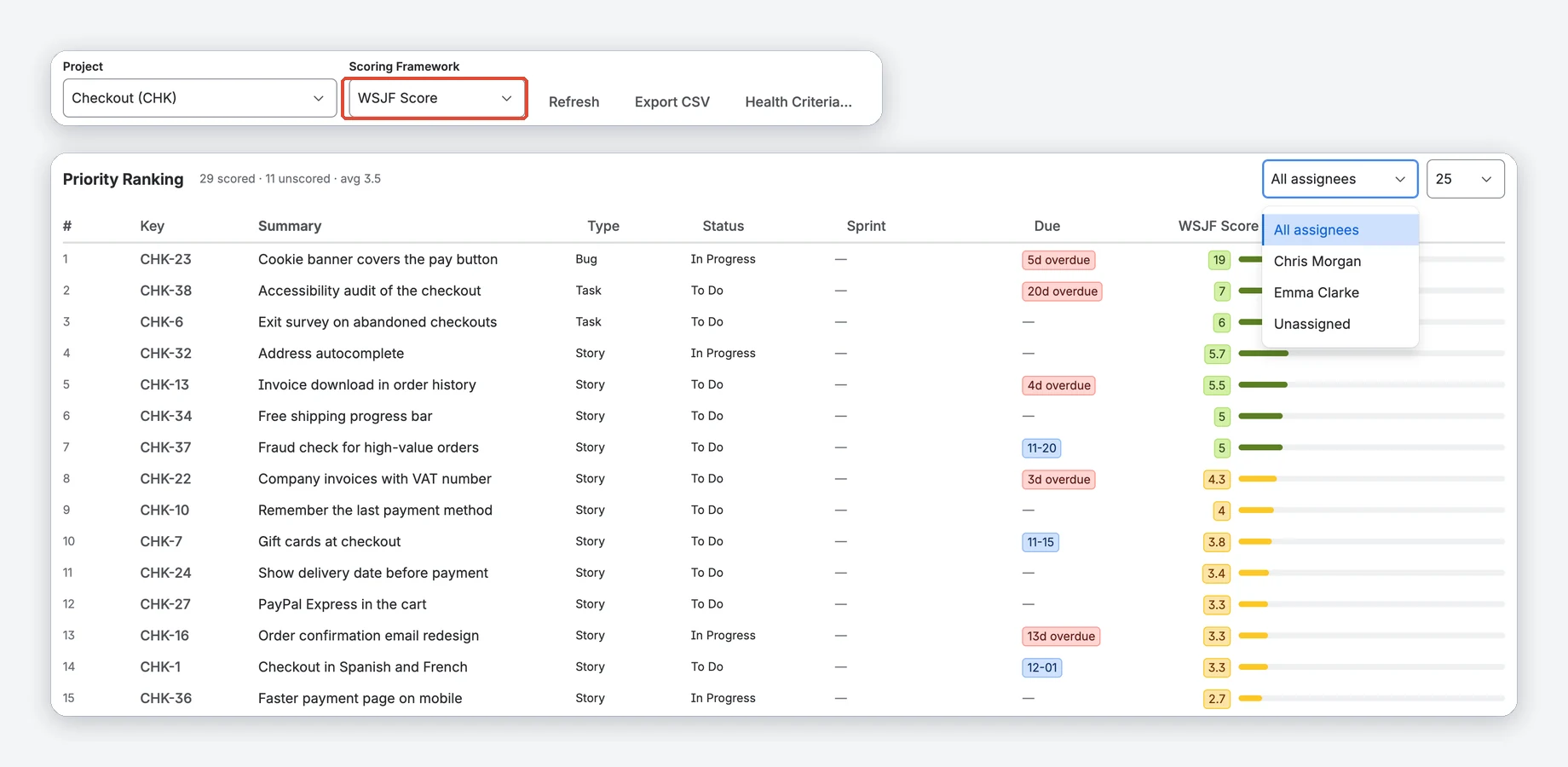1568x767 pixels.
Task: Click summary 'Invoice download in order history'
Action: [x=366, y=385]
